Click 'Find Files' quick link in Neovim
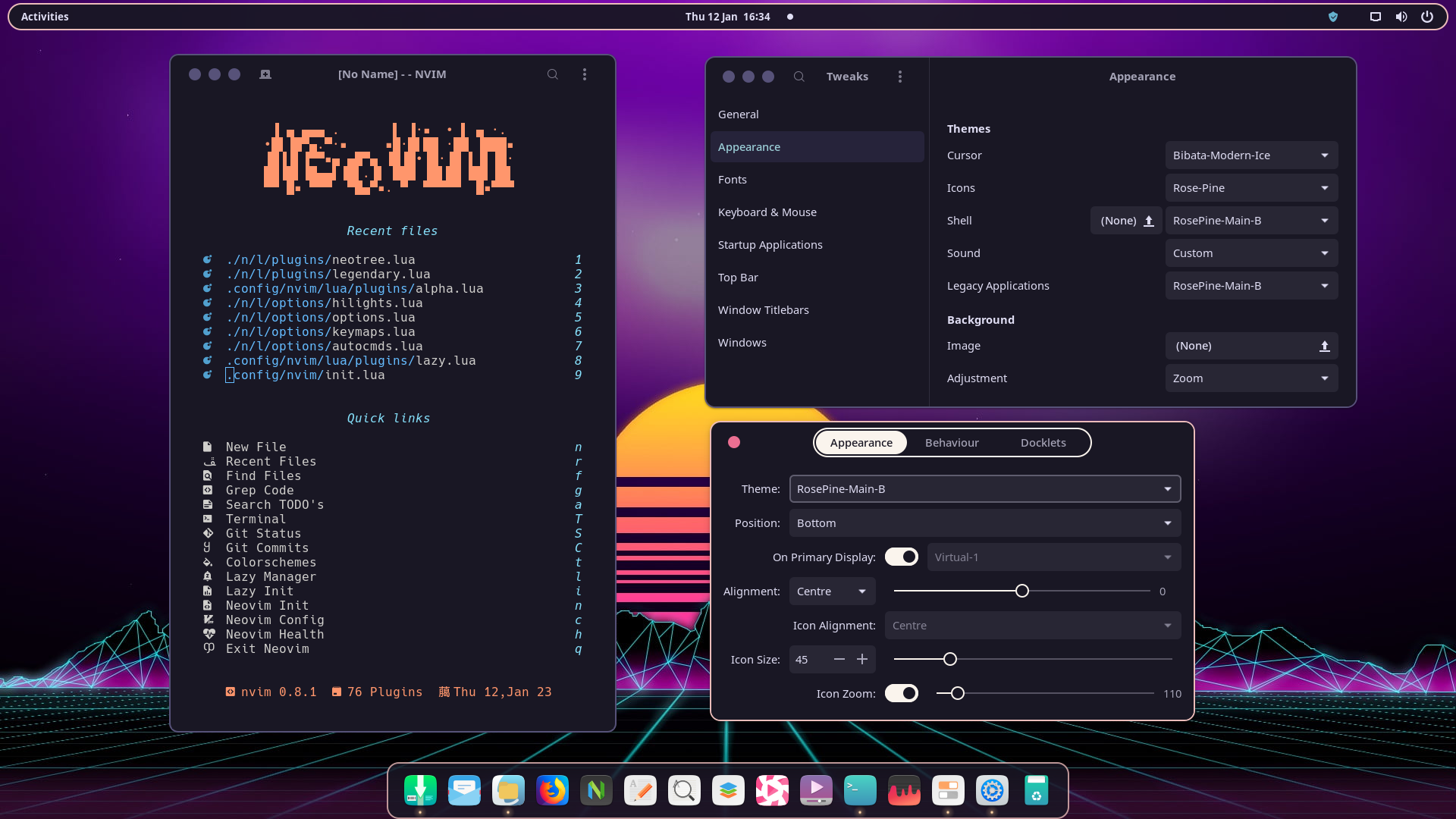Image resolution: width=1456 pixels, height=819 pixels. click(x=392, y=476)
